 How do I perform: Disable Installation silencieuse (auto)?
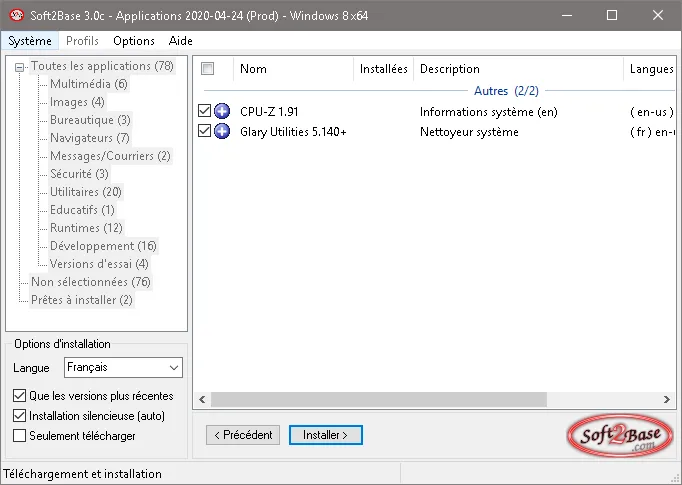[x=20, y=415]
